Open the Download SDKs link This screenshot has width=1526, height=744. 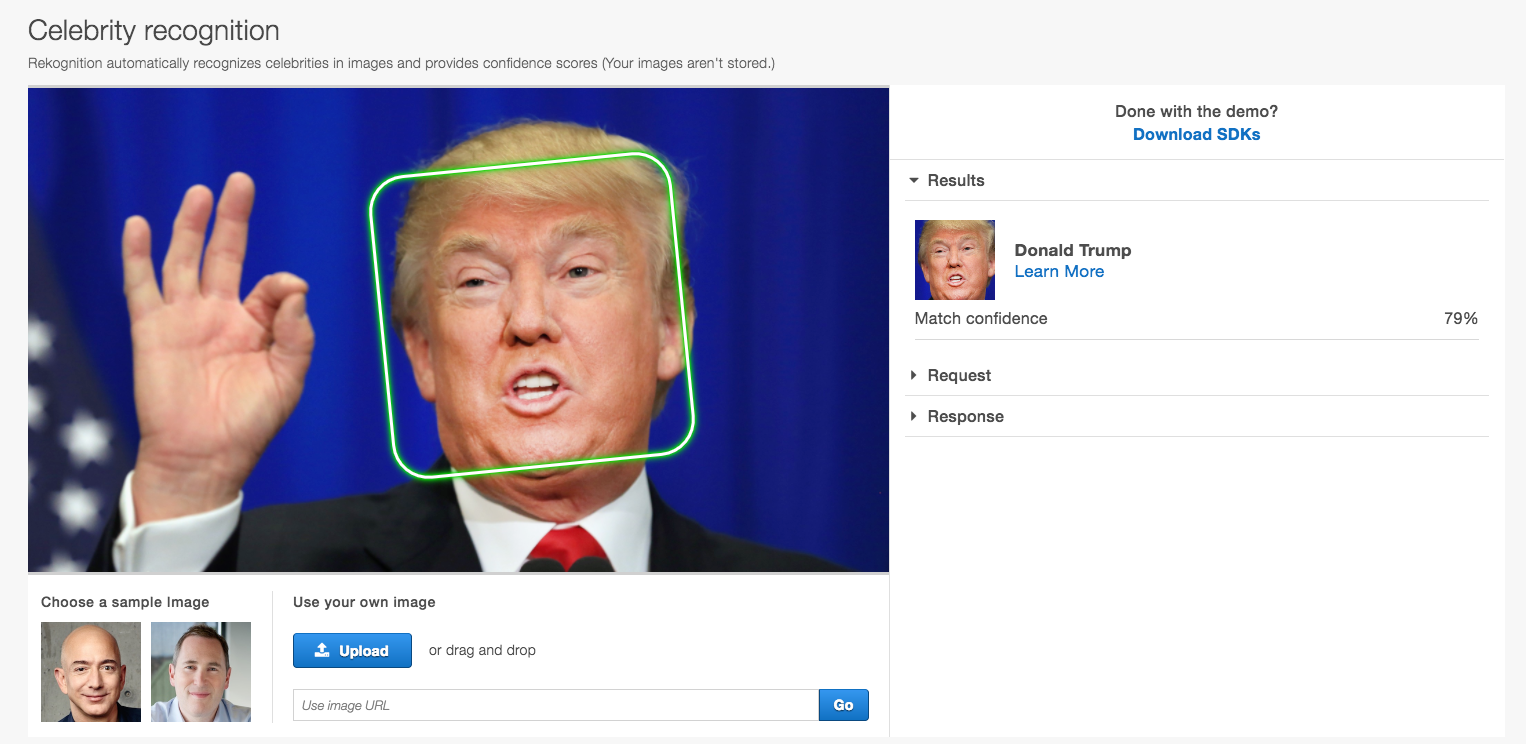1196,134
